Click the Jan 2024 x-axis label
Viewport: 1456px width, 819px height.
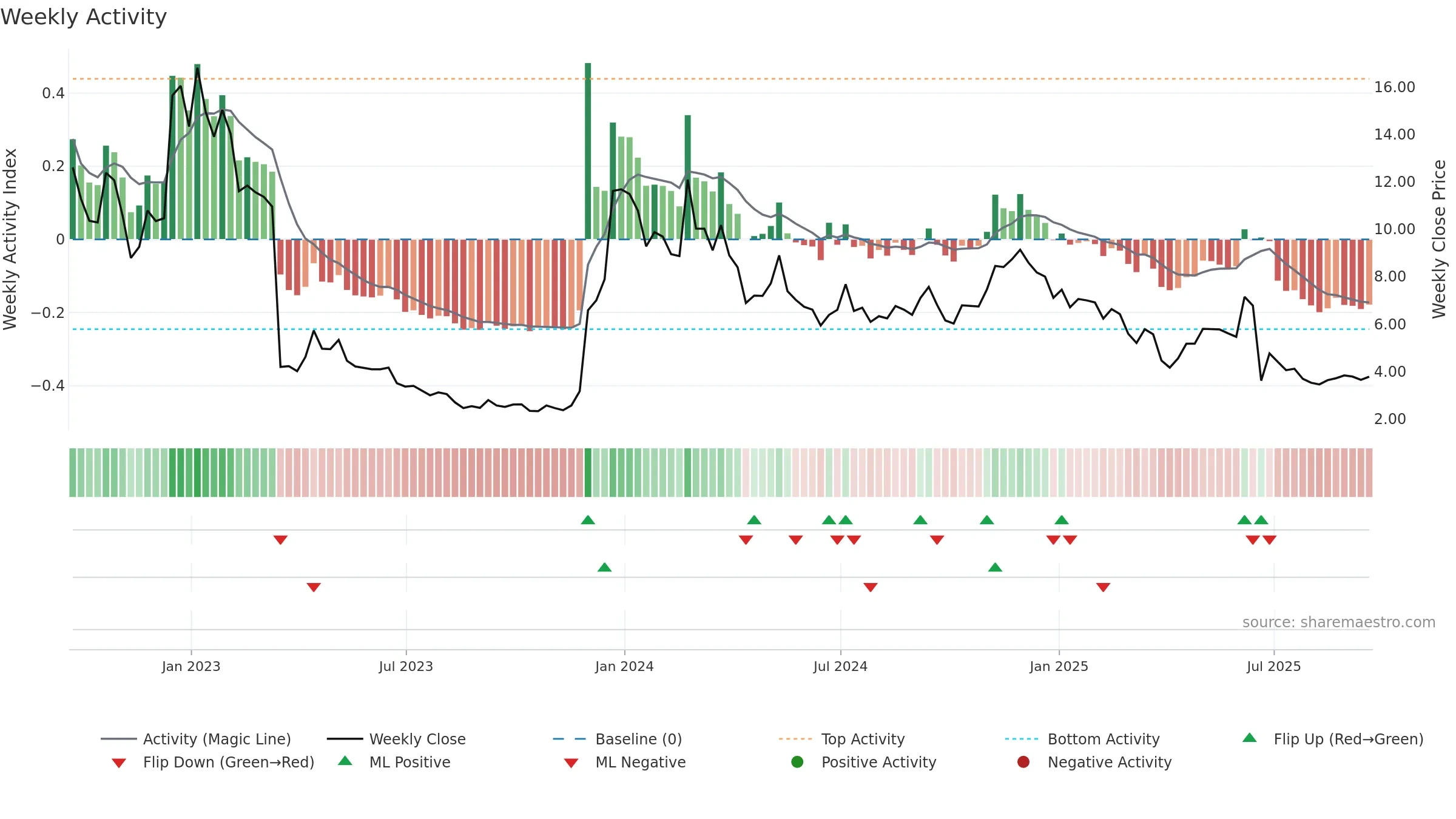pos(624,667)
